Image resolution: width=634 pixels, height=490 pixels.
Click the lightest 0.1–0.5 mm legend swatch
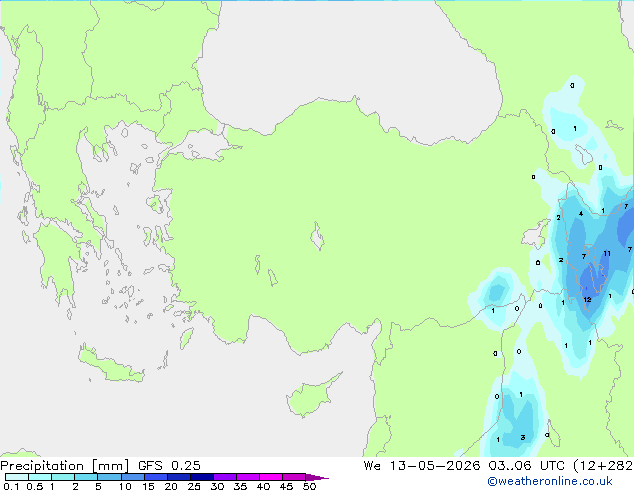17,477
